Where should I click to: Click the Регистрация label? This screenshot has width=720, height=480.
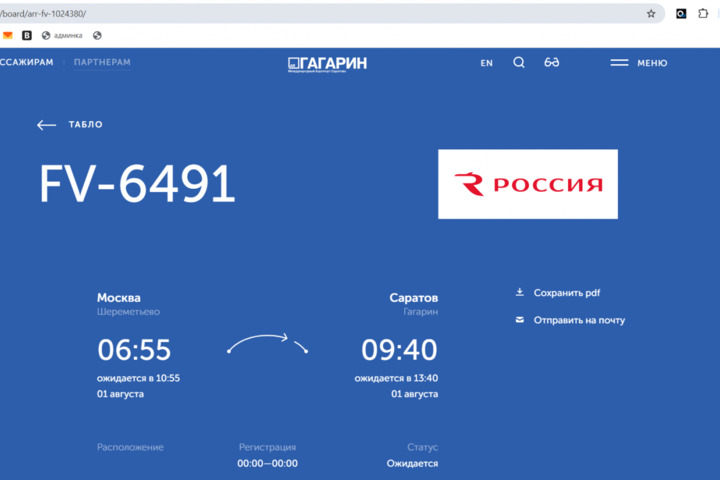tap(267, 447)
